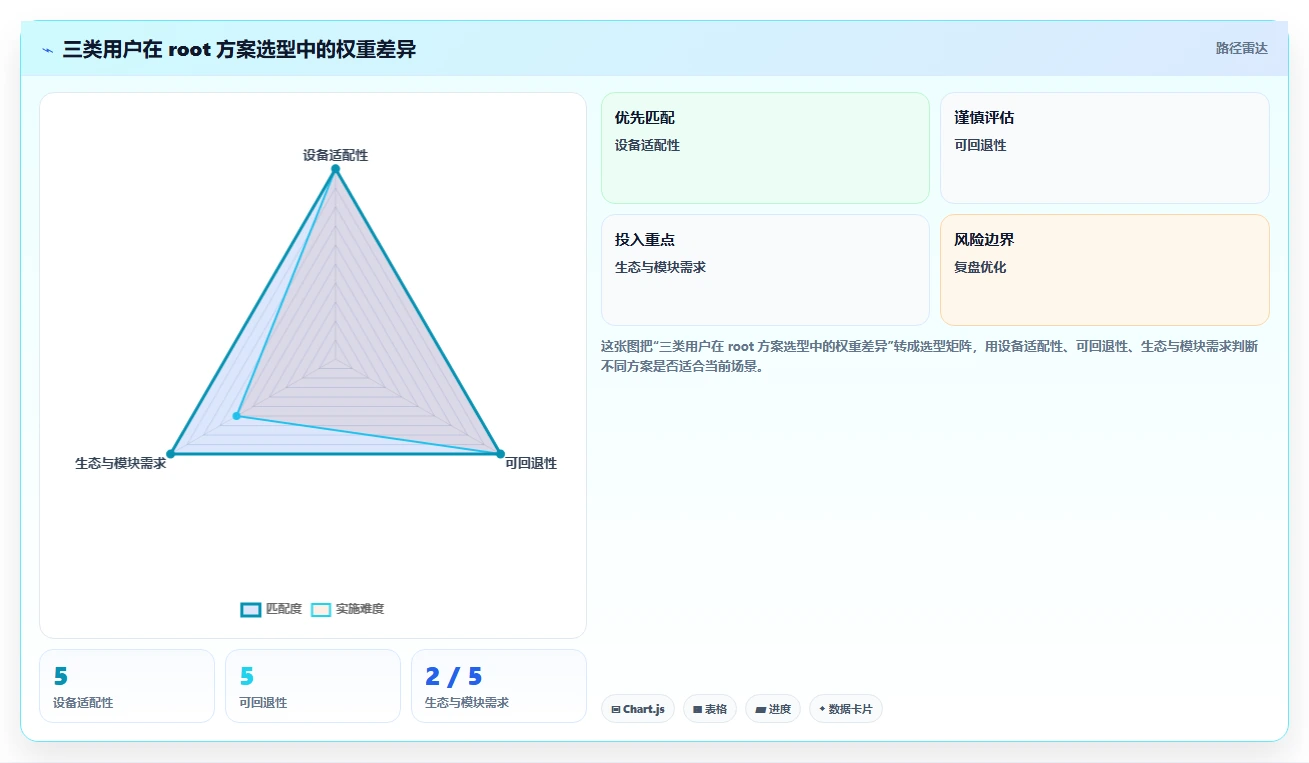The height and width of the screenshot is (763, 1309).
Task: Click the 进度 tag chip
Action: [x=773, y=709]
